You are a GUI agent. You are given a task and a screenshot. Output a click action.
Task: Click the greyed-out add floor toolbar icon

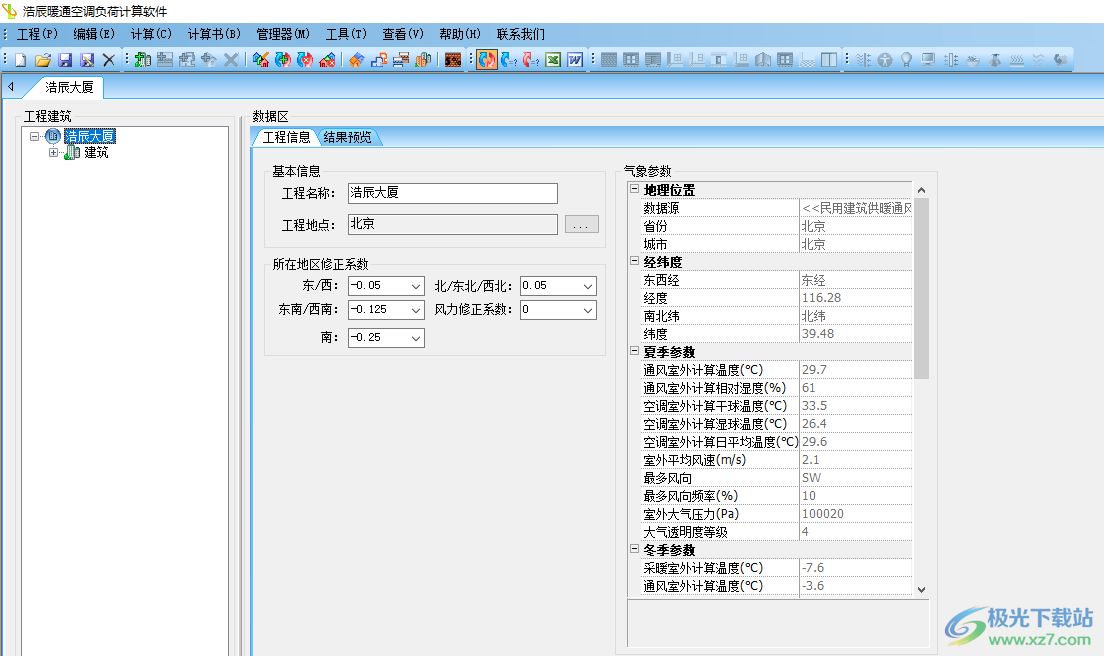point(165,60)
